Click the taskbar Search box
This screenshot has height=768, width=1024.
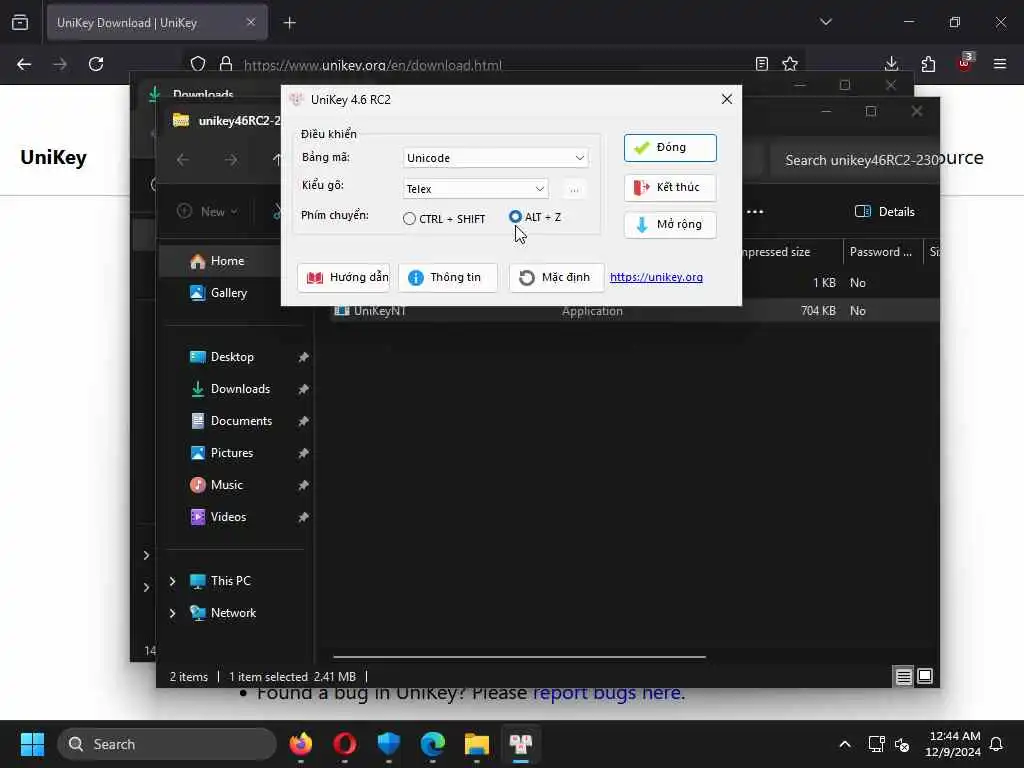[167, 744]
